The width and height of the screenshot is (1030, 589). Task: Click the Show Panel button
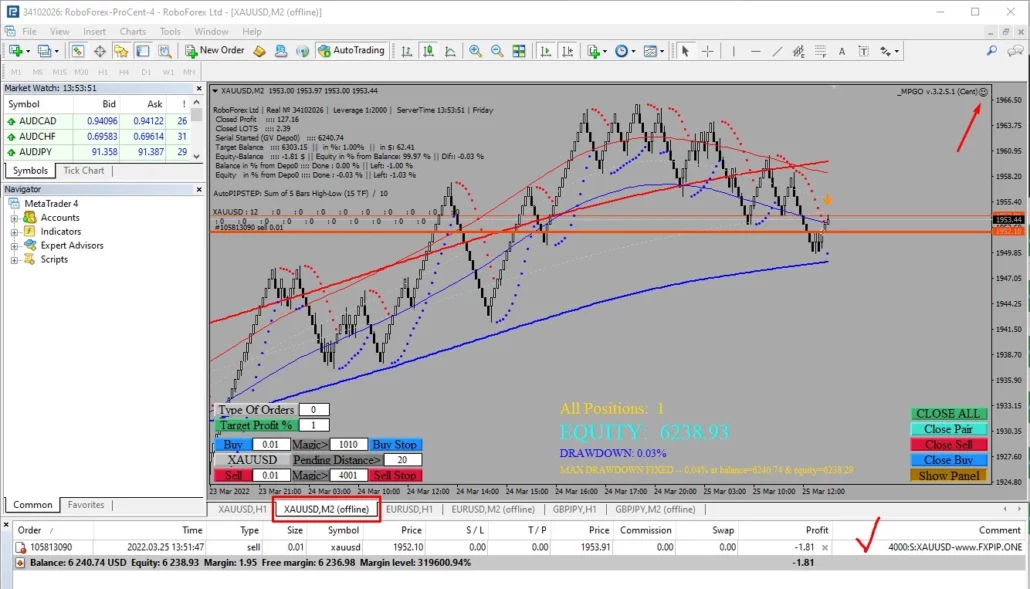948,476
